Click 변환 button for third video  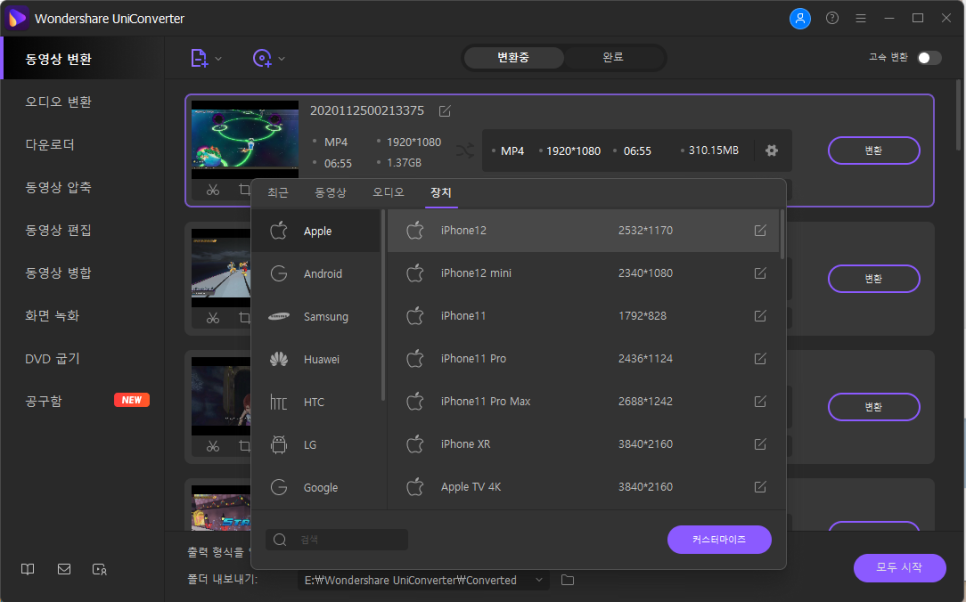(x=874, y=407)
